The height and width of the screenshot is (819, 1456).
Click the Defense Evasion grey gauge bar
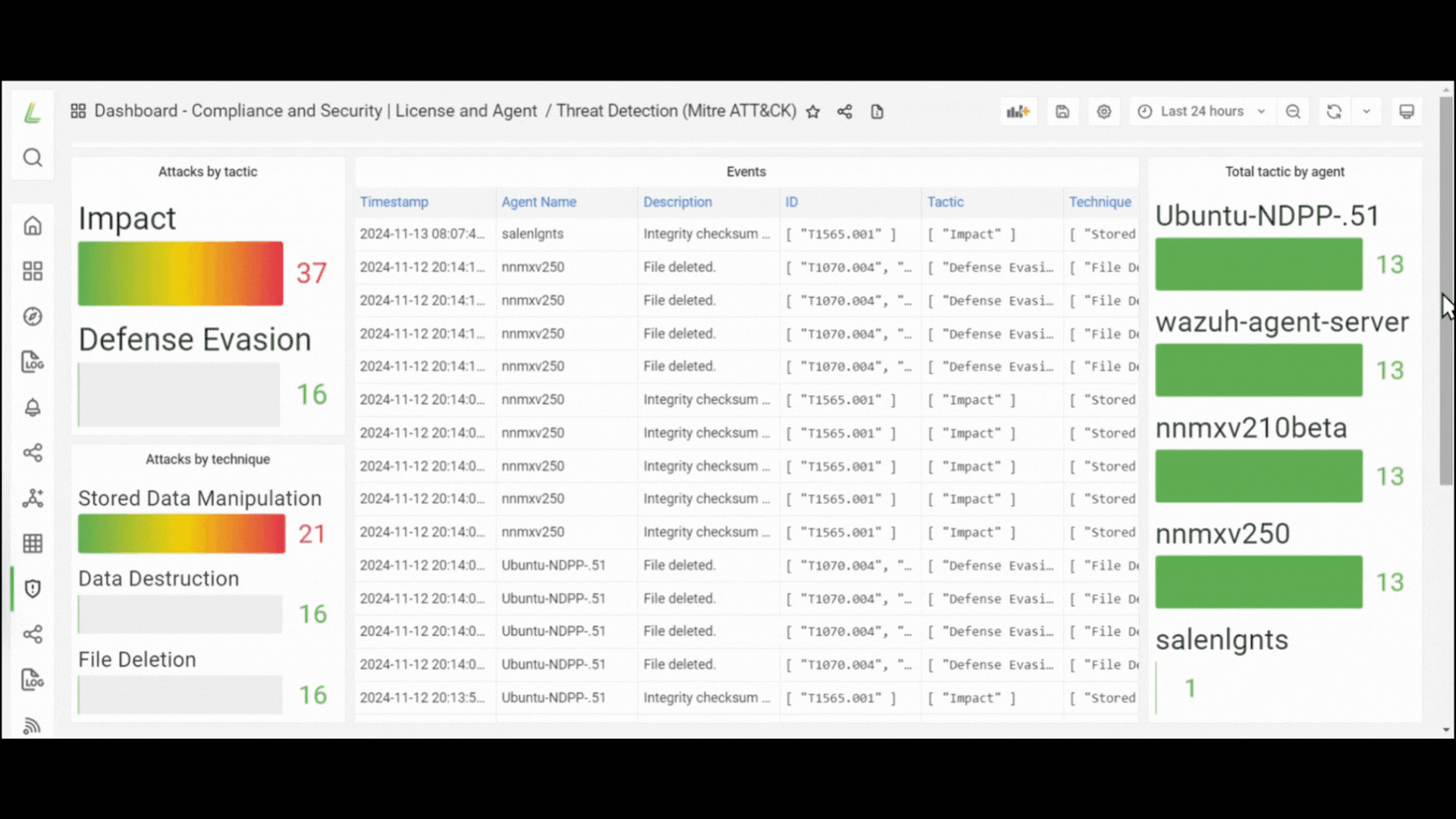coord(179,394)
